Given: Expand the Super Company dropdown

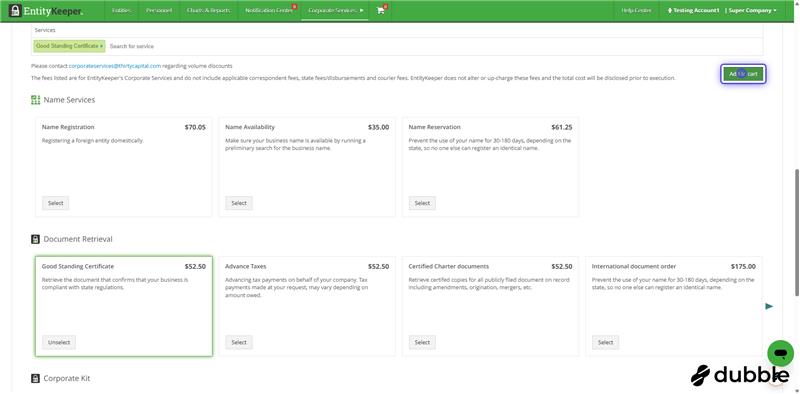Looking at the screenshot, I should tap(753, 11).
